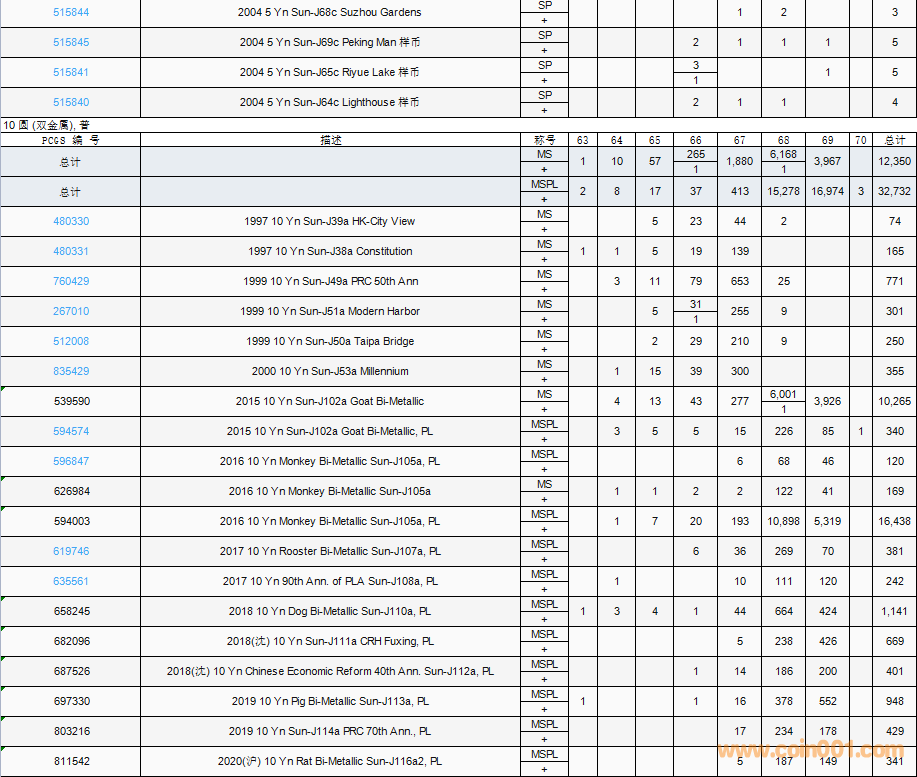Image resolution: width=917 pixels, height=777 pixels.
Task: Open the 835429 Millennium coin link
Action: pos(70,371)
